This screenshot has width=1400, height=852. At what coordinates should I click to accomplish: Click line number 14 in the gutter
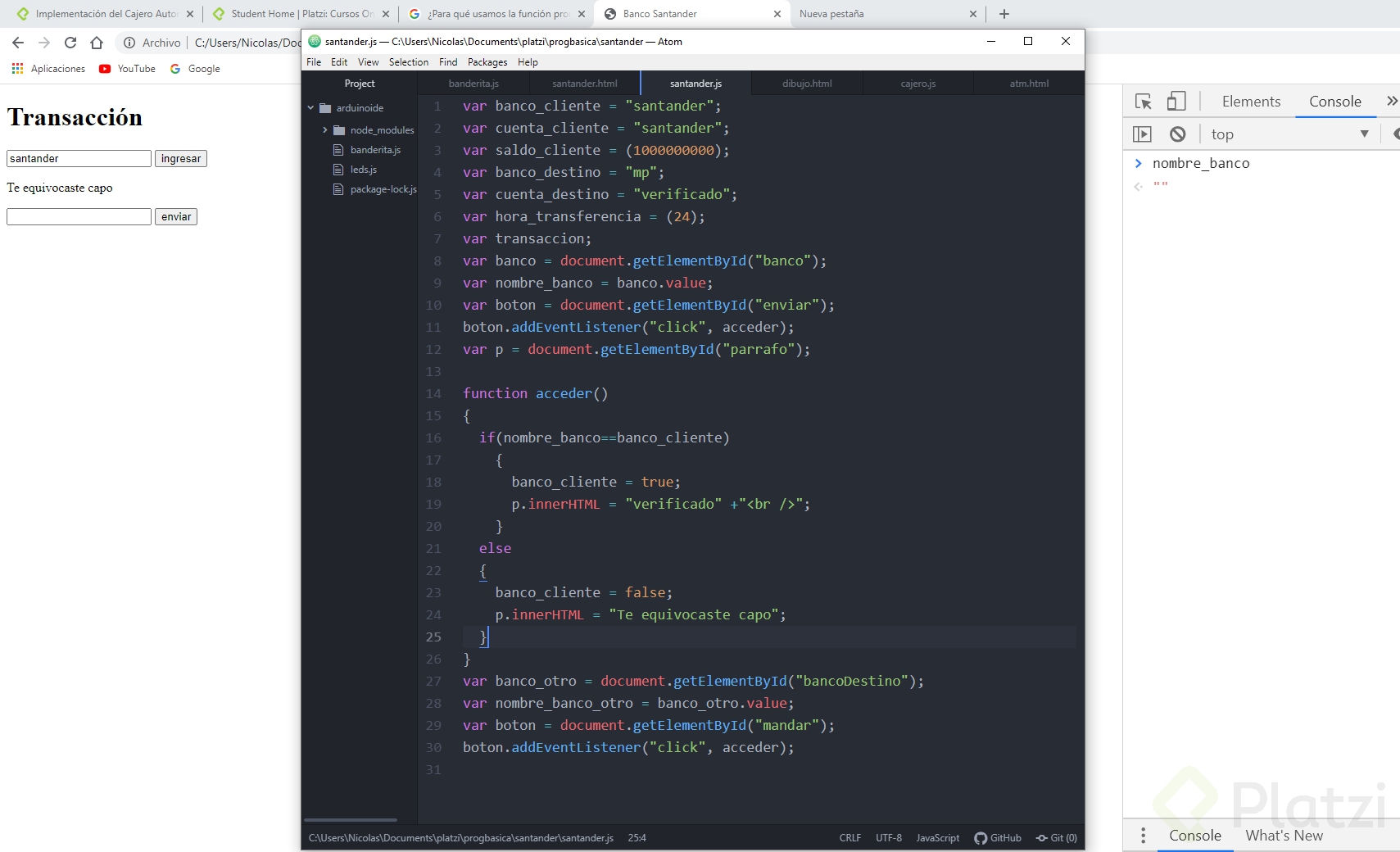point(433,394)
